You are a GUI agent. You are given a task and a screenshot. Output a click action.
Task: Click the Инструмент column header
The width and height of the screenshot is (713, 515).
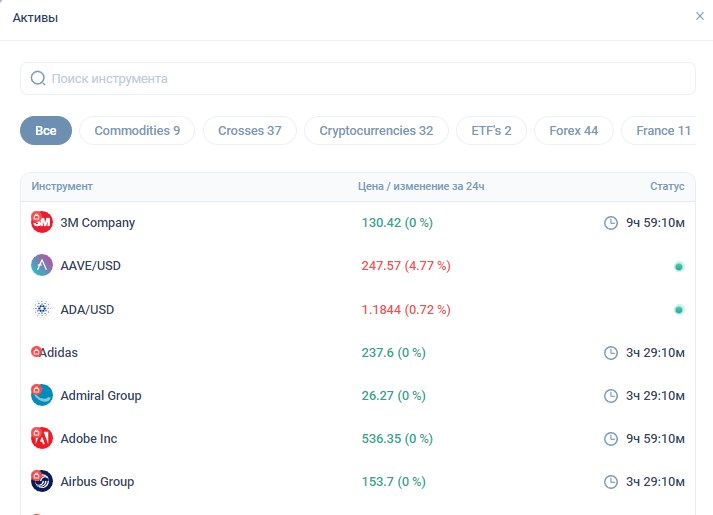[x=62, y=186]
